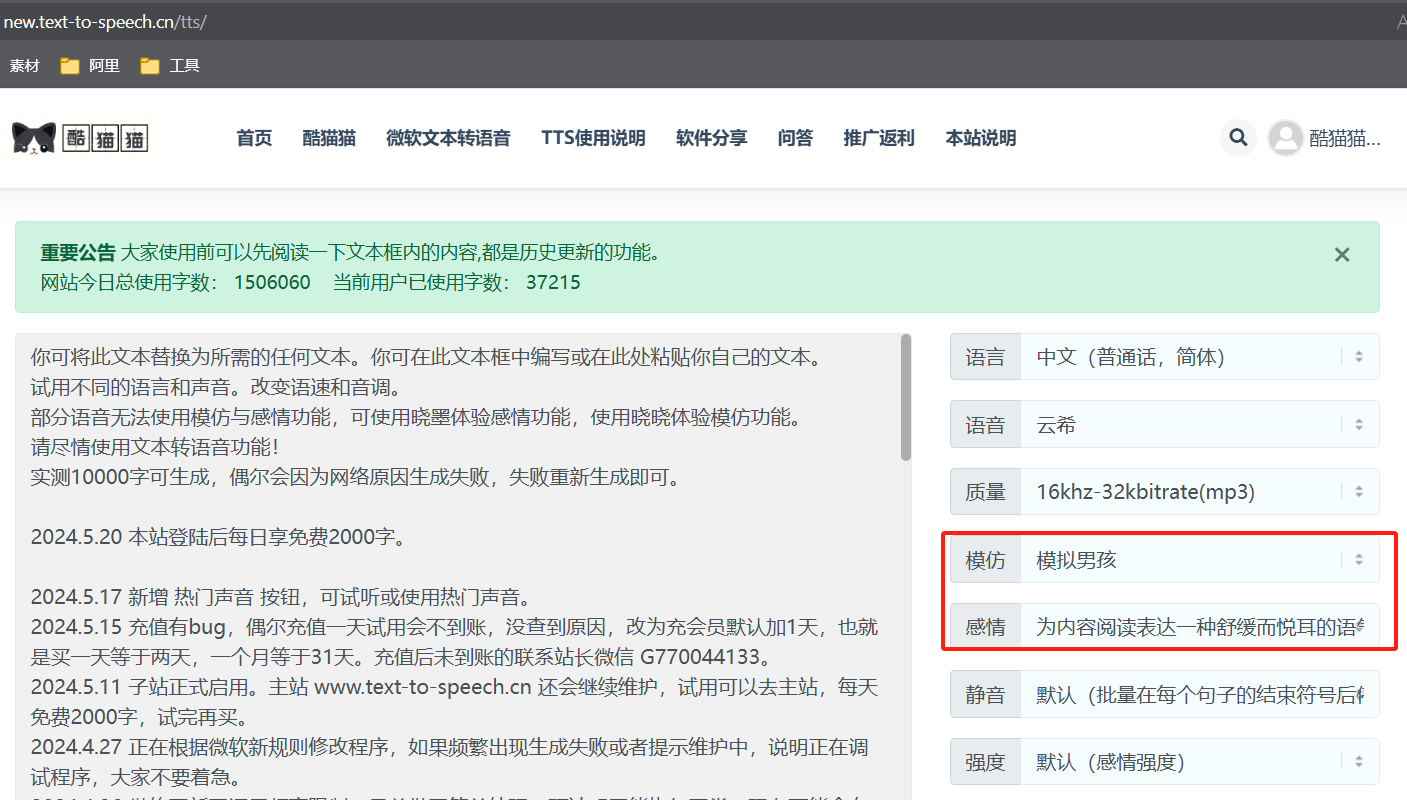Open the 感情 emotion style dropdown

(x=1198, y=627)
